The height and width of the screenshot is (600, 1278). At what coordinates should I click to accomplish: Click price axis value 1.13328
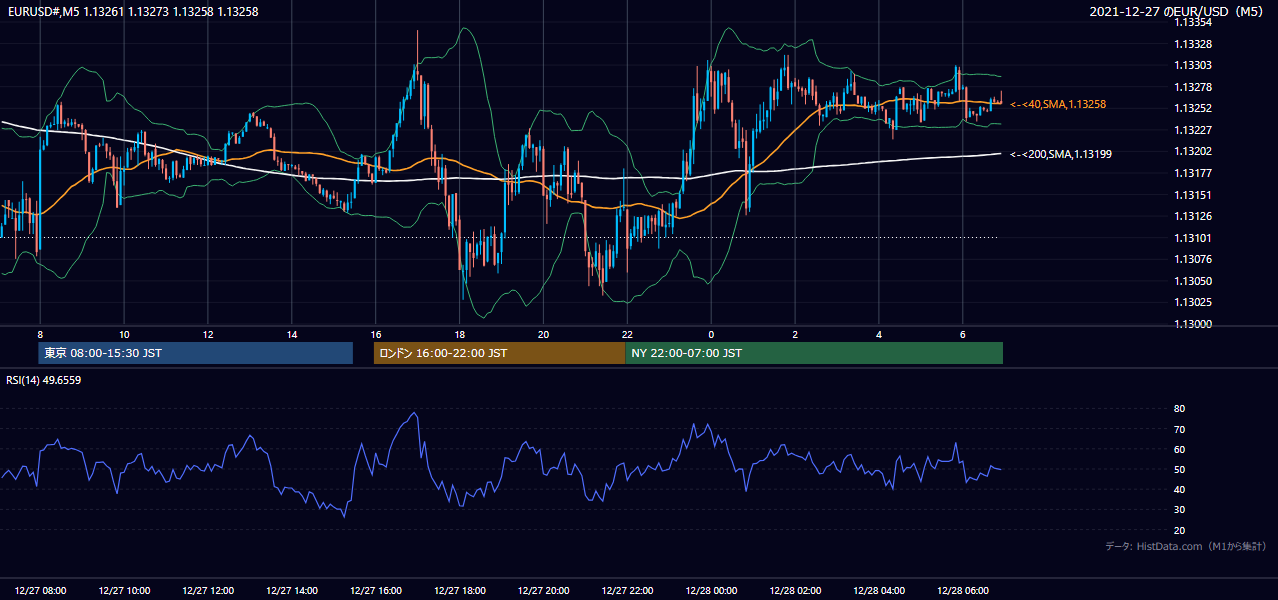1193,45
